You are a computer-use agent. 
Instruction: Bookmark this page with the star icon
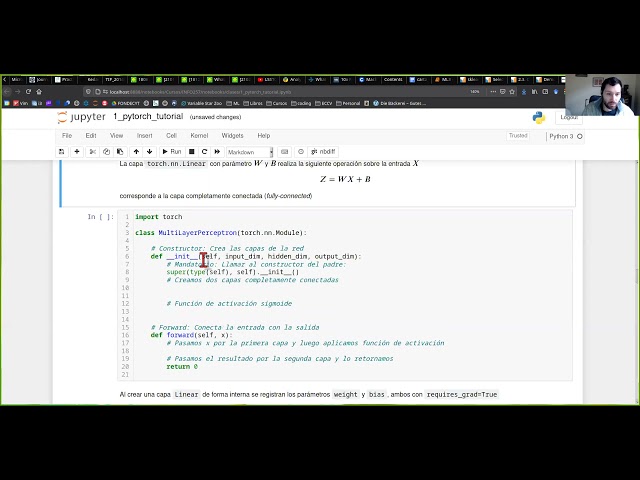pos(512,92)
